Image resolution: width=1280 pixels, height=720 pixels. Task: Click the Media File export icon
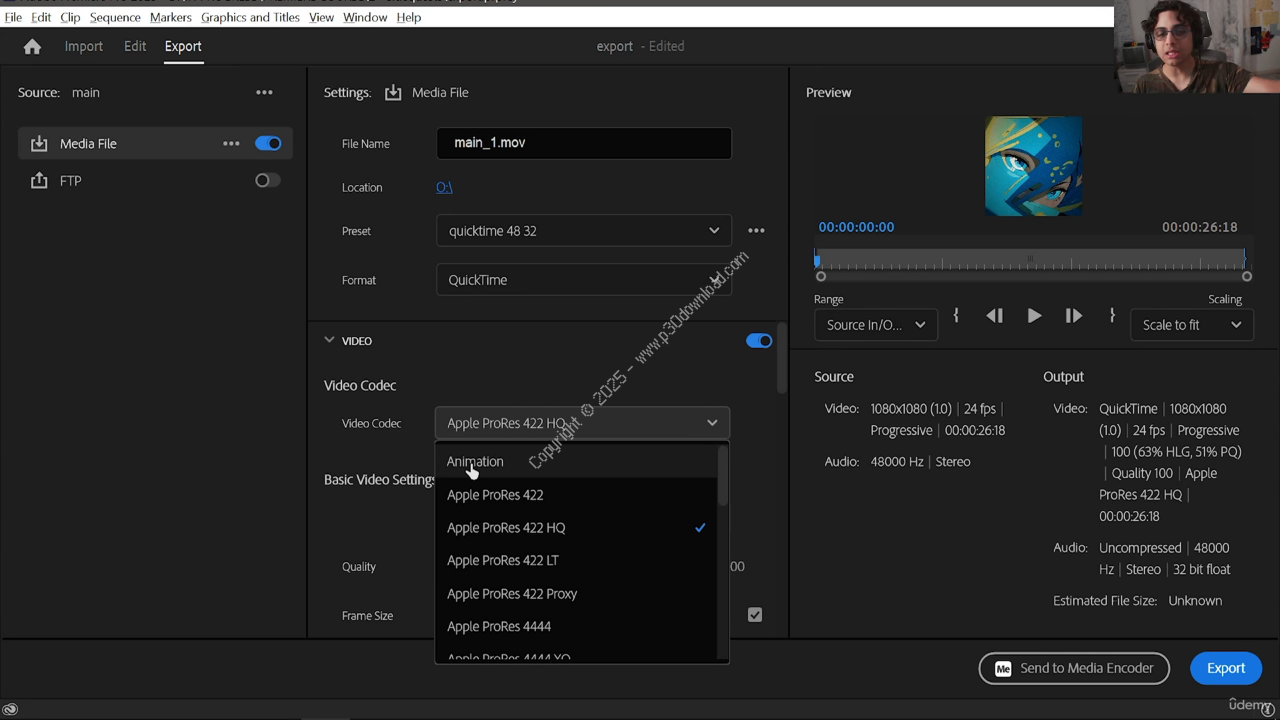click(38, 143)
